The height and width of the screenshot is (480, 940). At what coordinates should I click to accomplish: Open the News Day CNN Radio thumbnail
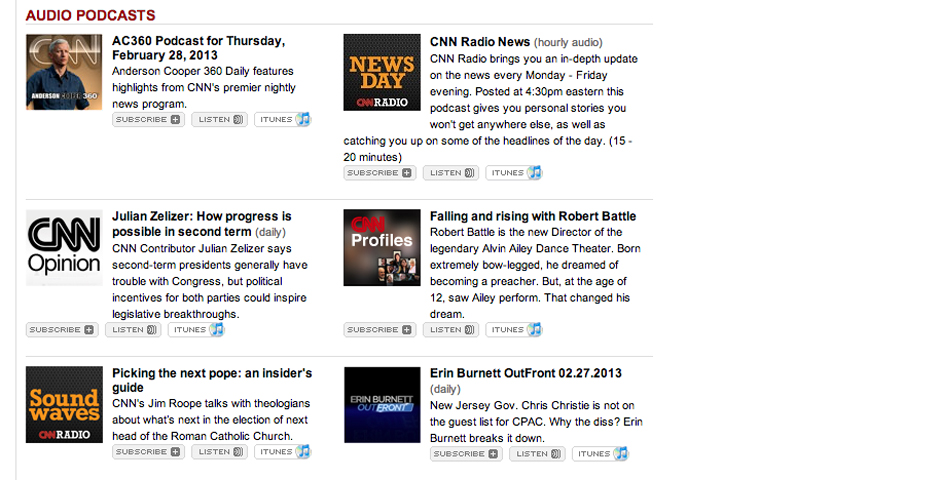[x=382, y=72]
